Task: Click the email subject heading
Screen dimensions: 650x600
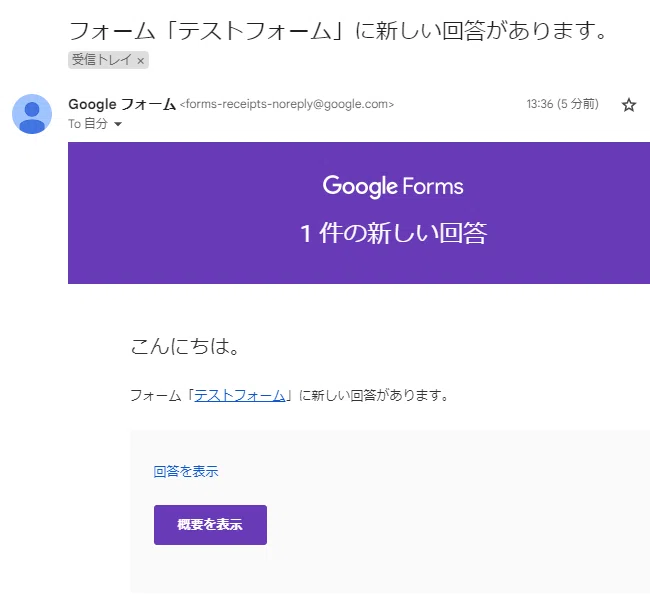Action: pos(338,31)
